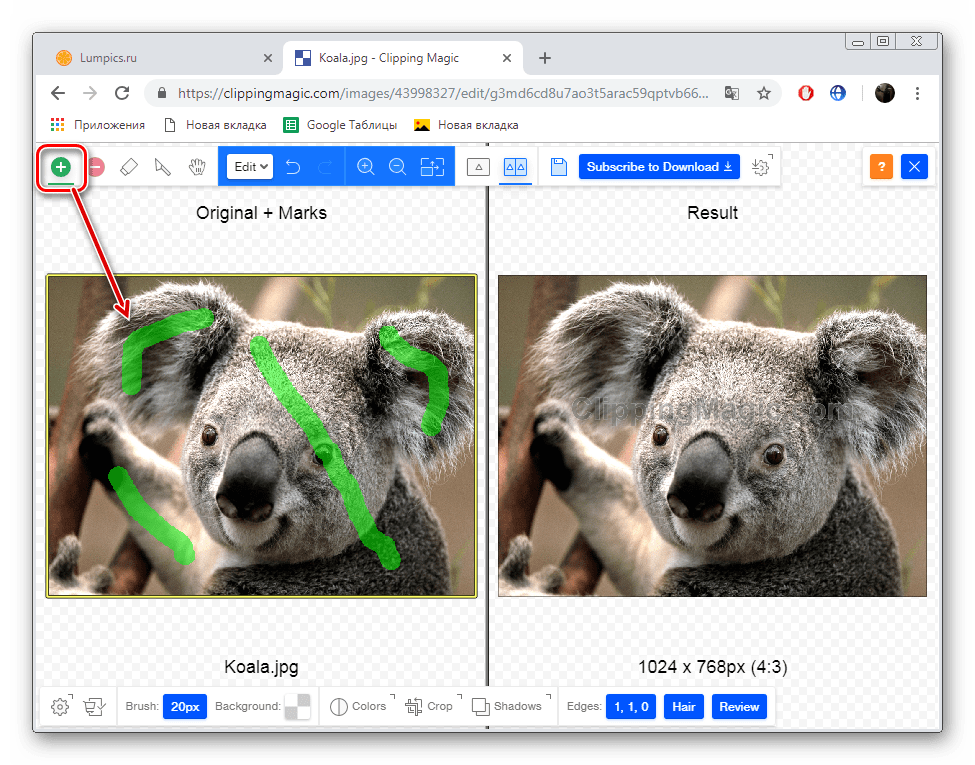Fit the image to the view

pos(432,167)
